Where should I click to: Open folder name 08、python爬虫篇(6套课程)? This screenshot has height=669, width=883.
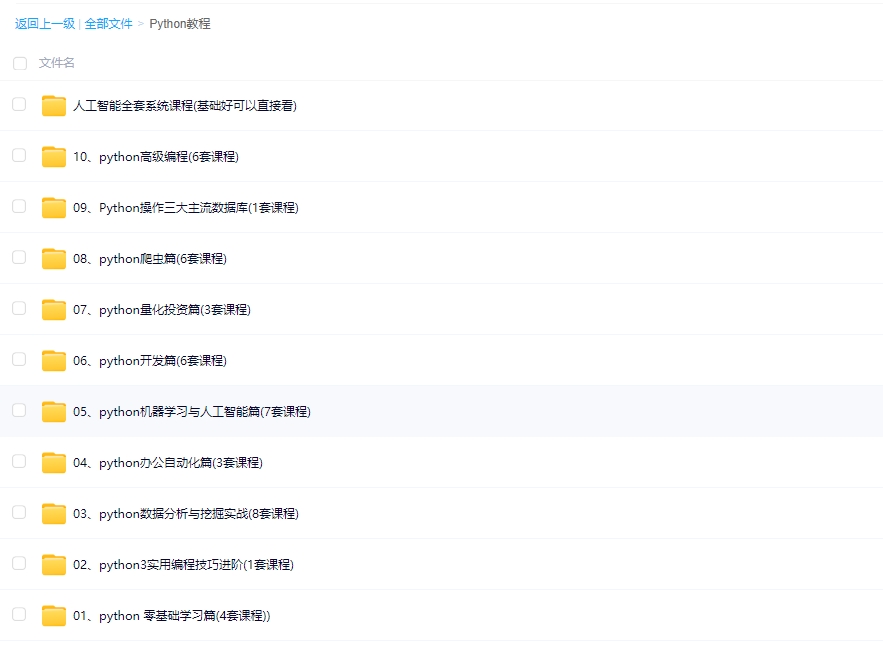(x=150, y=258)
